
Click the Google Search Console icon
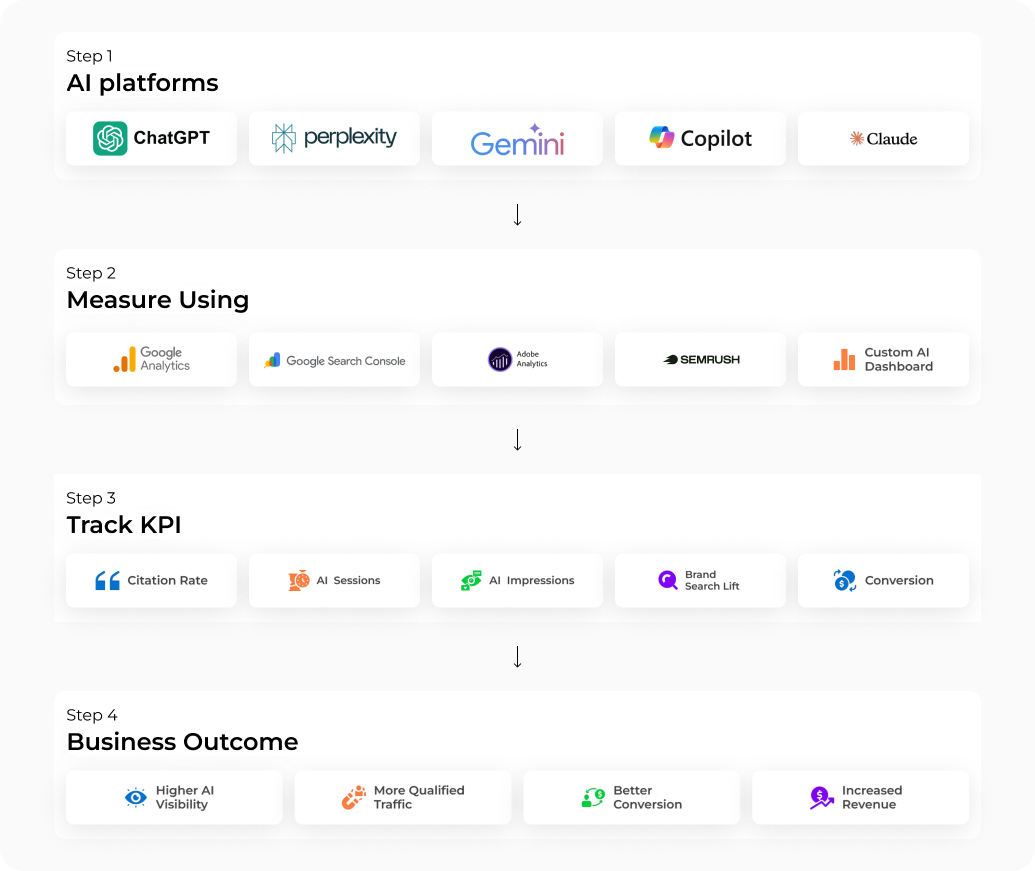coord(273,360)
